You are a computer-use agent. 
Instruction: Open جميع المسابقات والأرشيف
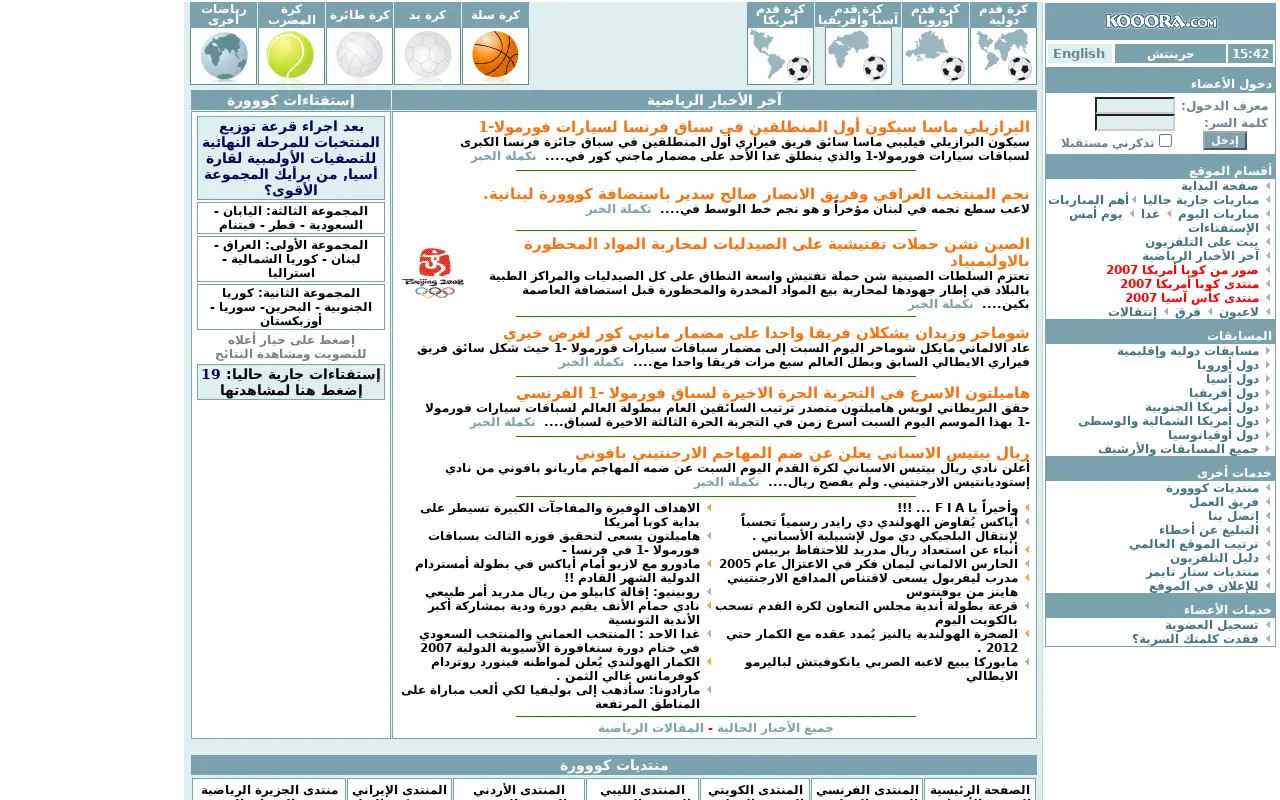point(1178,449)
